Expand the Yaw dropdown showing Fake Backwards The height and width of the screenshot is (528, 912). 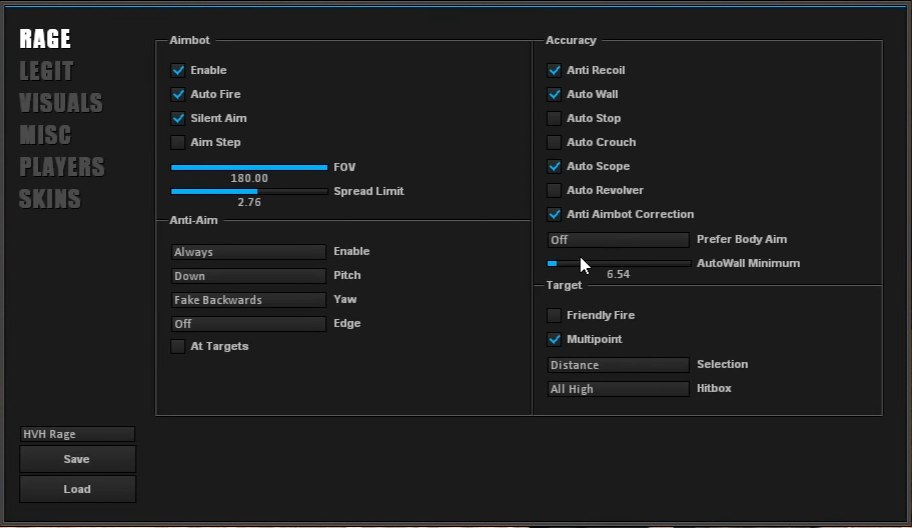coord(248,300)
